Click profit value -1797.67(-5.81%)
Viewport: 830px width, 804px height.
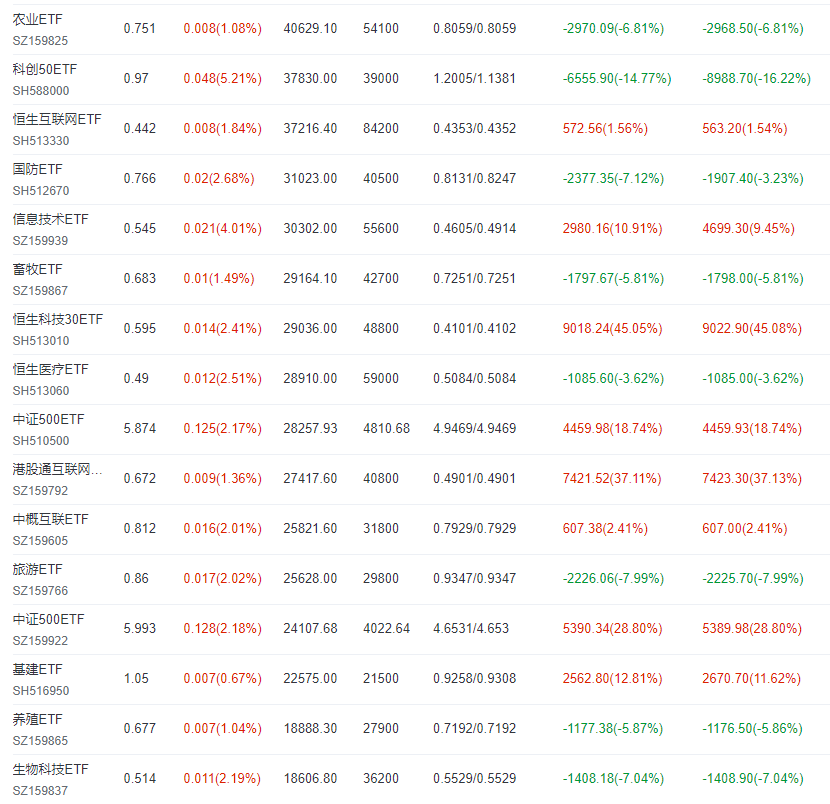[x=614, y=279]
